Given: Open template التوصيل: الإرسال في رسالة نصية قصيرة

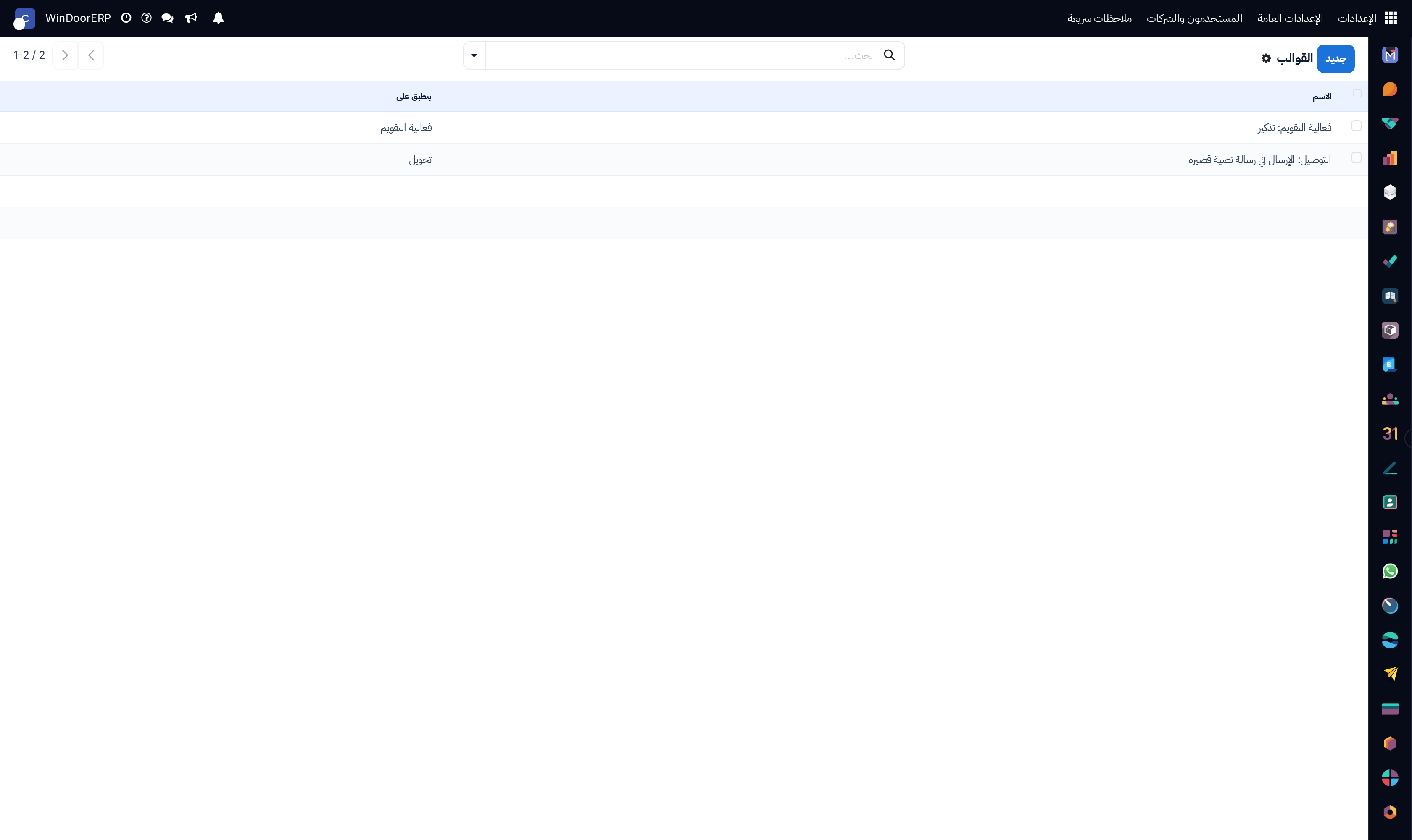Looking at the screenshot, I should point(1259,160).
